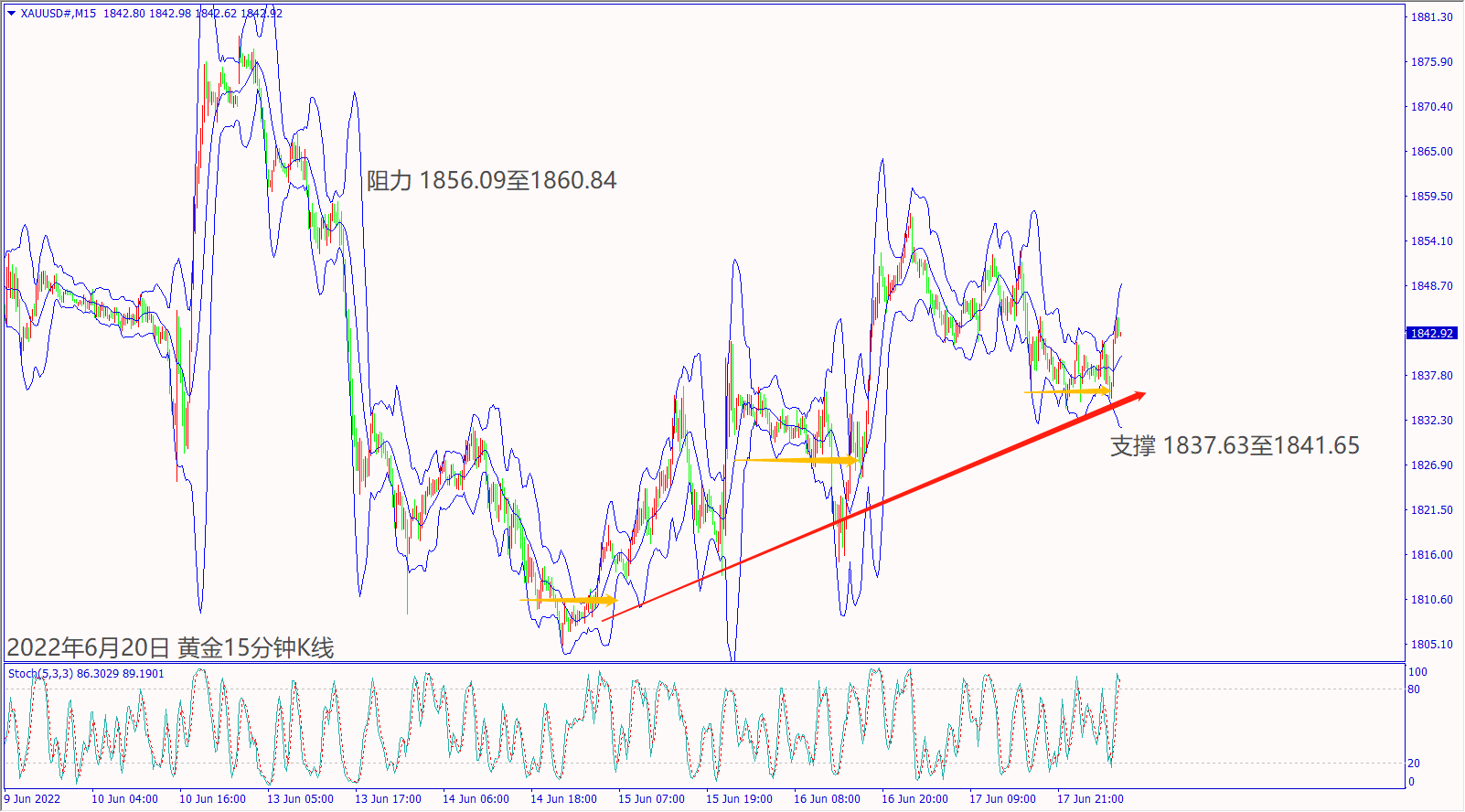Click the 17 Jun 09:00 time axis label
Image resolution: width=1465 pixels, height=812 pixels.
pos(1002,799)
